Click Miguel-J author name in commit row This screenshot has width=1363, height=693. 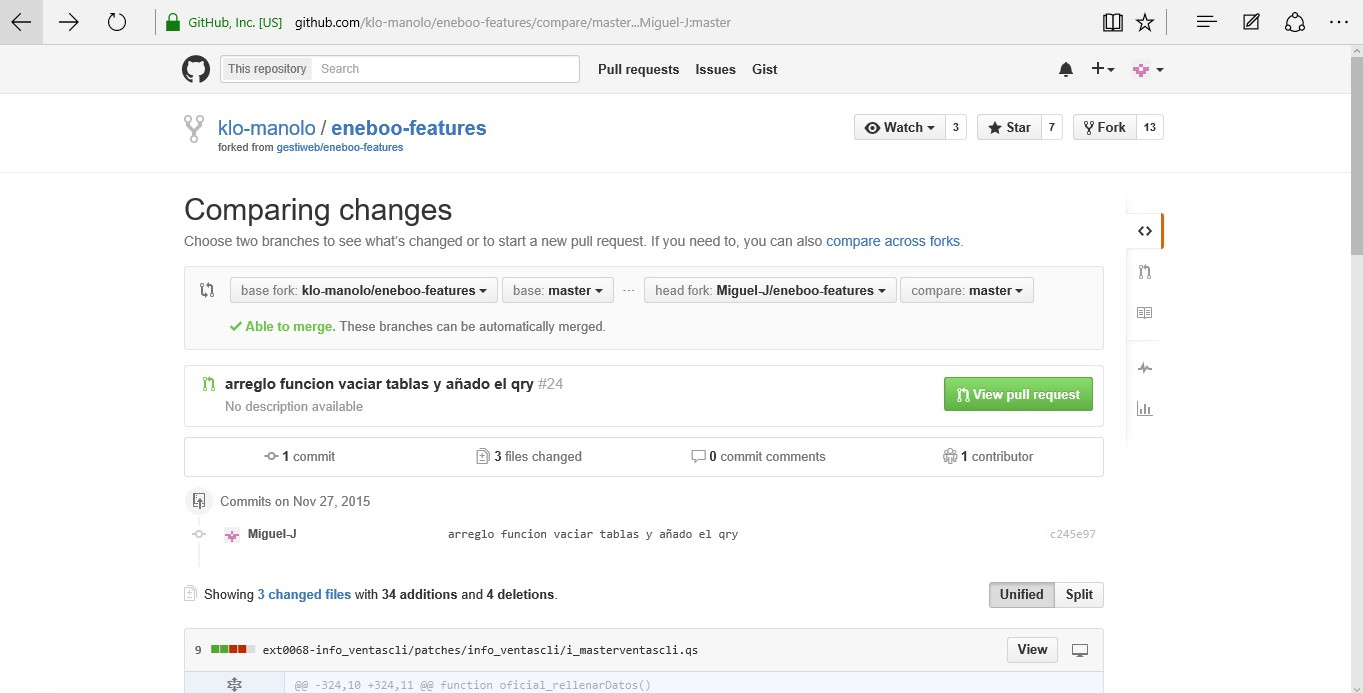pyautogui.click(x=272, y=534)
